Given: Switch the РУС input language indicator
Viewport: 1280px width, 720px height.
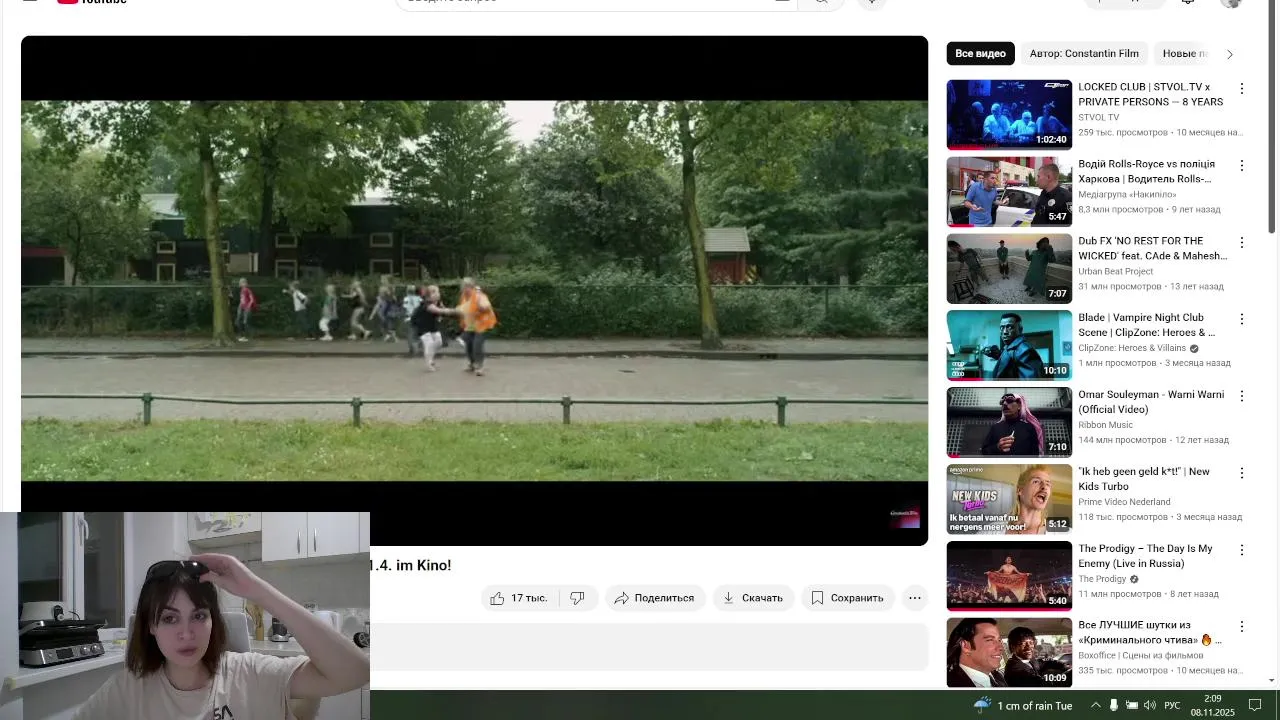Looking at the screenshot, I should [1173, 706].
